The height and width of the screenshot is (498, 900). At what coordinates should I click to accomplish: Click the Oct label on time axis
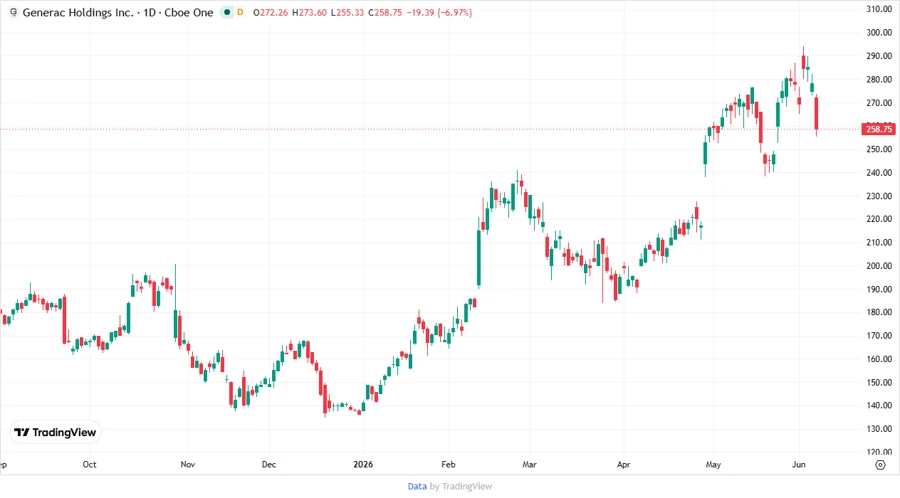pyautogui.click(x=90, y=464)
